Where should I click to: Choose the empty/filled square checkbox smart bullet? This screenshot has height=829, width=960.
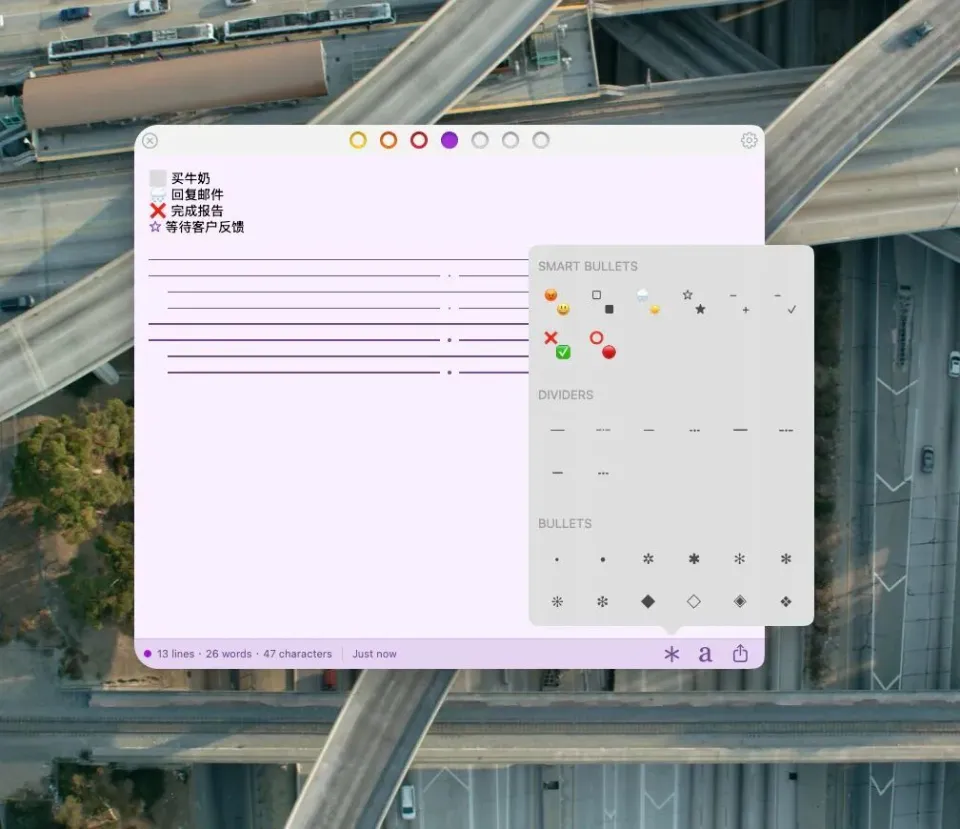[602, 301]
